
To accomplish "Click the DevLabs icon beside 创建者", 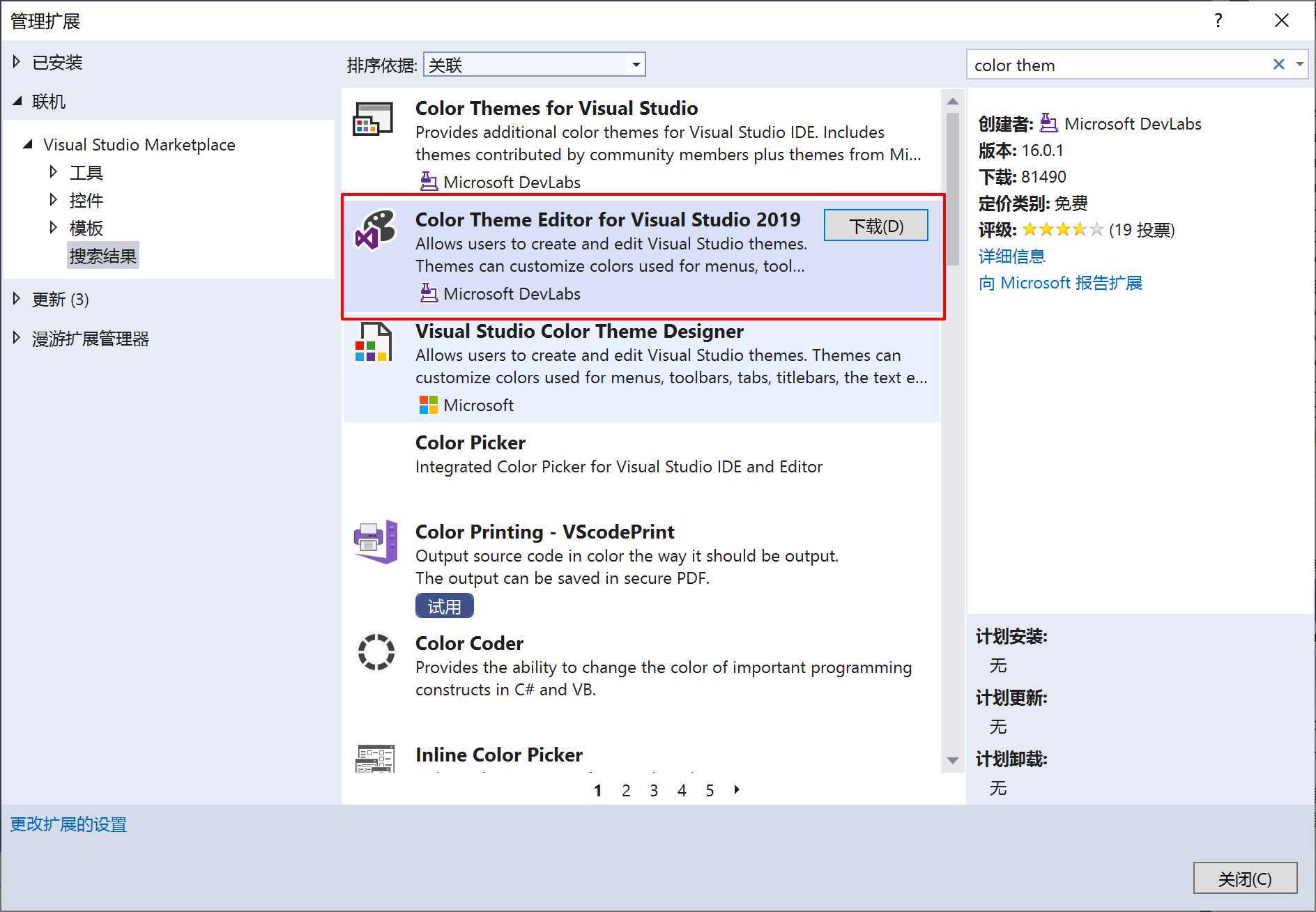I will coord(1048,123).
